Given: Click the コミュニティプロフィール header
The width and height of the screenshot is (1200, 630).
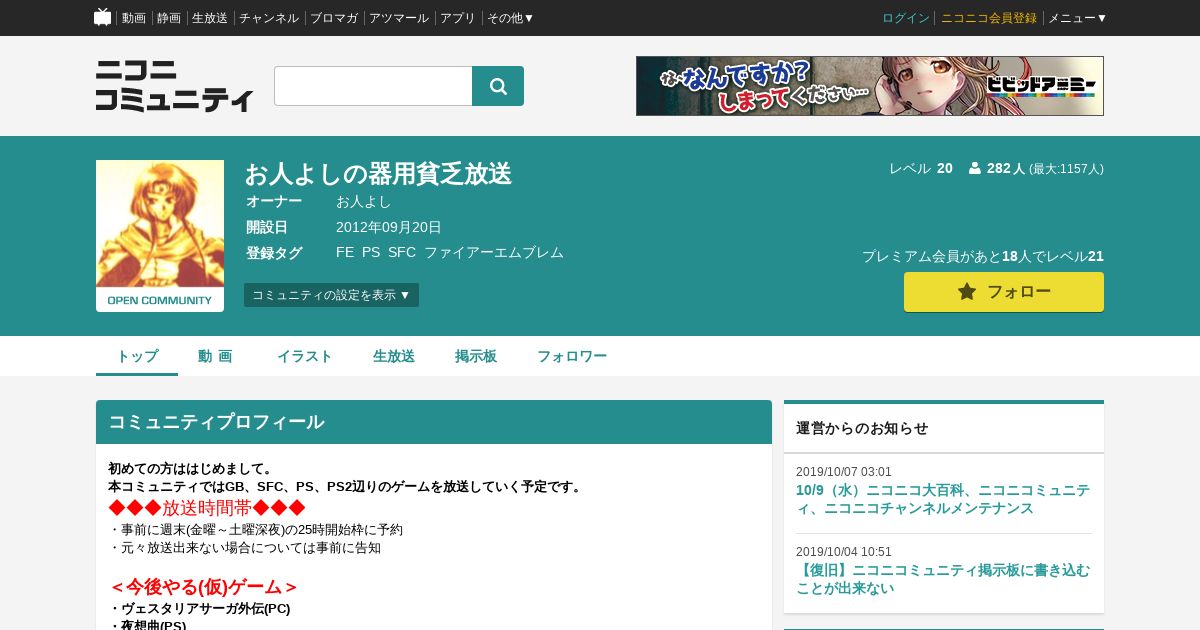Looking at the screenshot, I should [x=434, y=422].
